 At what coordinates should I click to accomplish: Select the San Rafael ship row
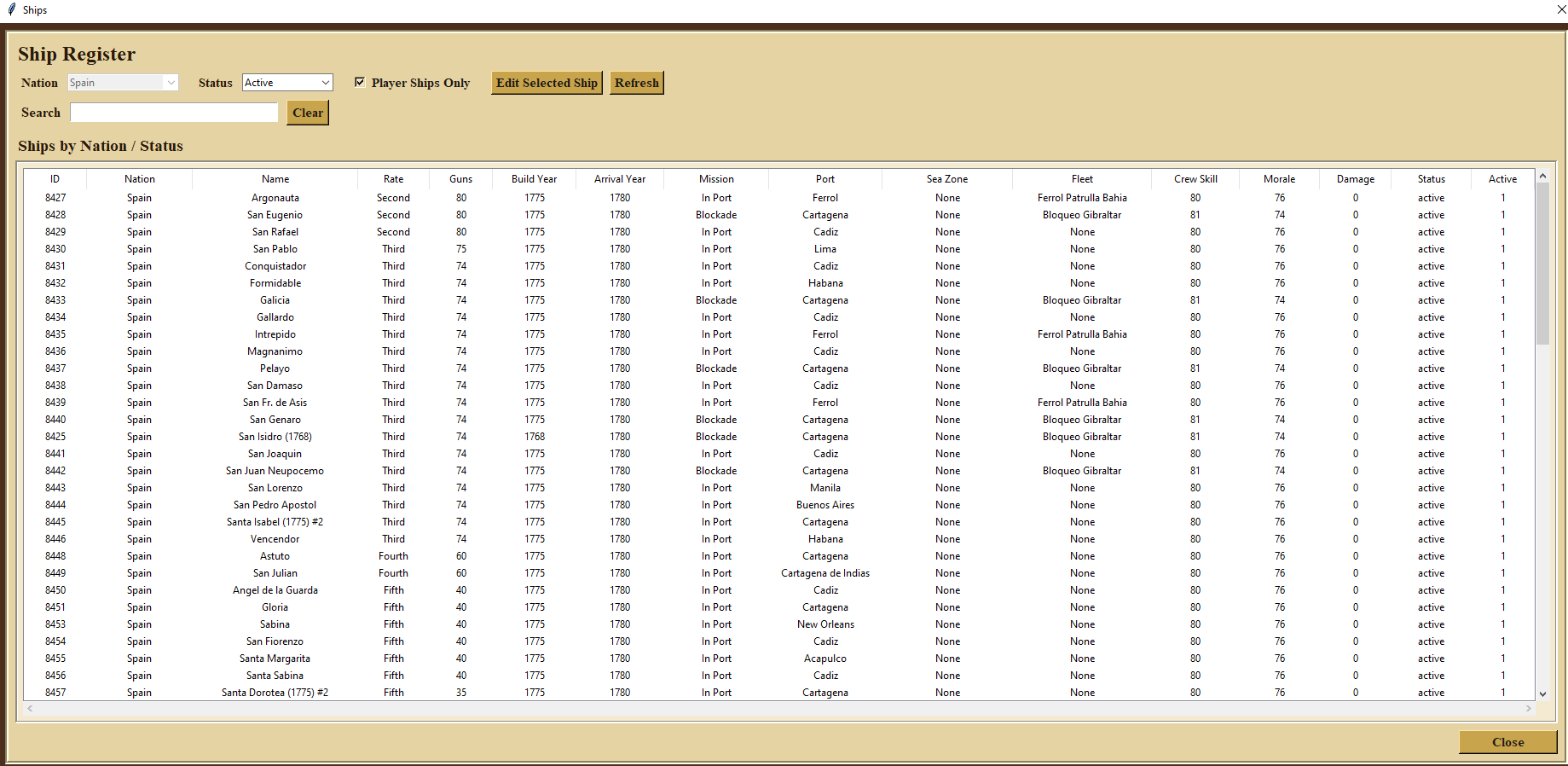tap(779, 232)
